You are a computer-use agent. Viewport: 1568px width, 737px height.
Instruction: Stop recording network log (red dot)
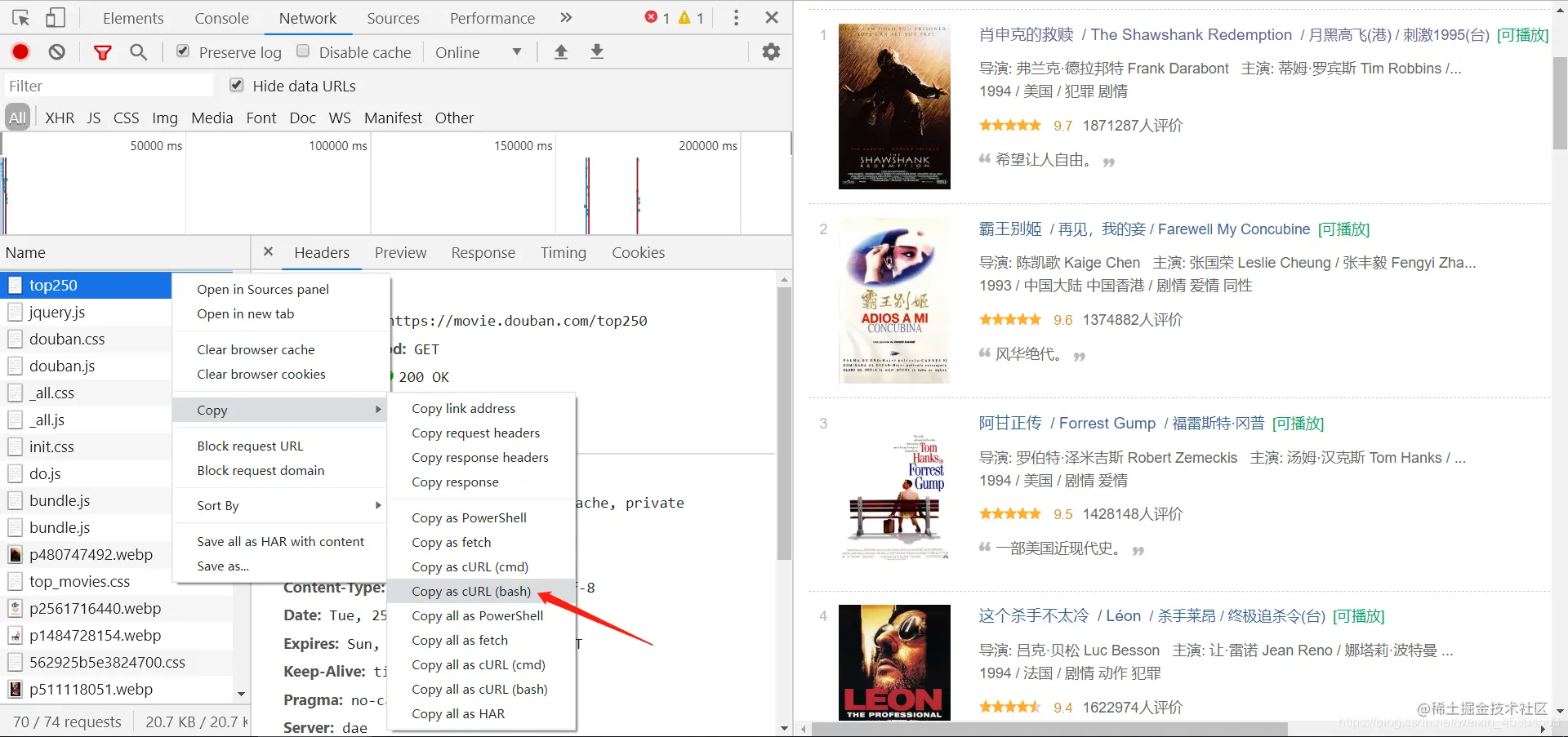[x=20, y=52]
